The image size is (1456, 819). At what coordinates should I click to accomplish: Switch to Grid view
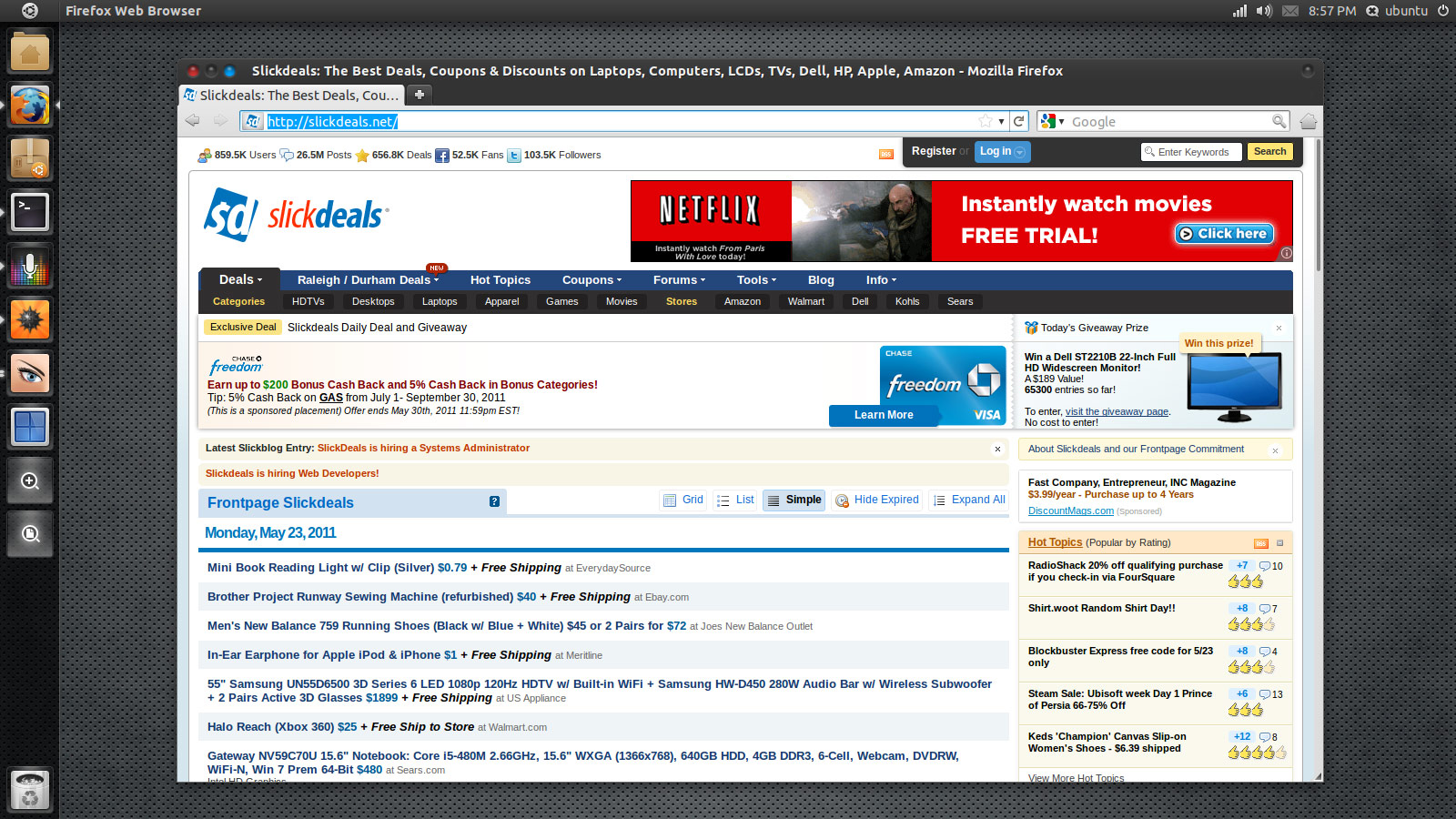tap(683, 500)
